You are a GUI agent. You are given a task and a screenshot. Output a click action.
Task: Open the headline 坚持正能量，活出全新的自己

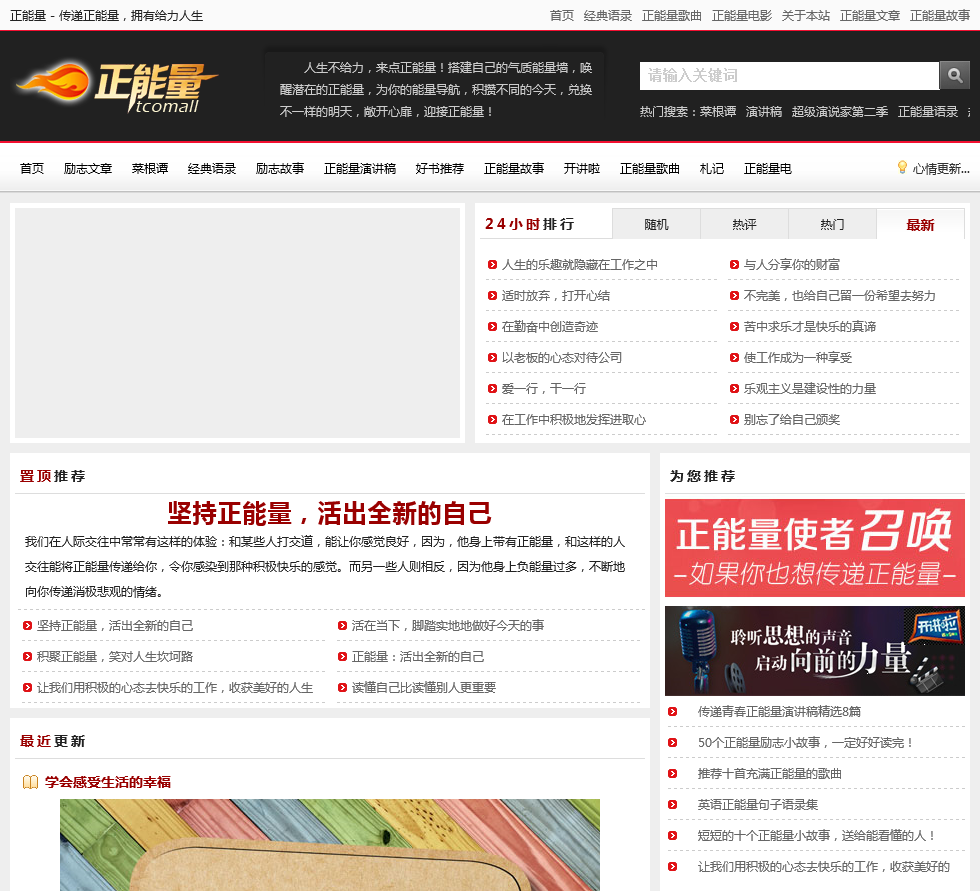pos(329,513)
